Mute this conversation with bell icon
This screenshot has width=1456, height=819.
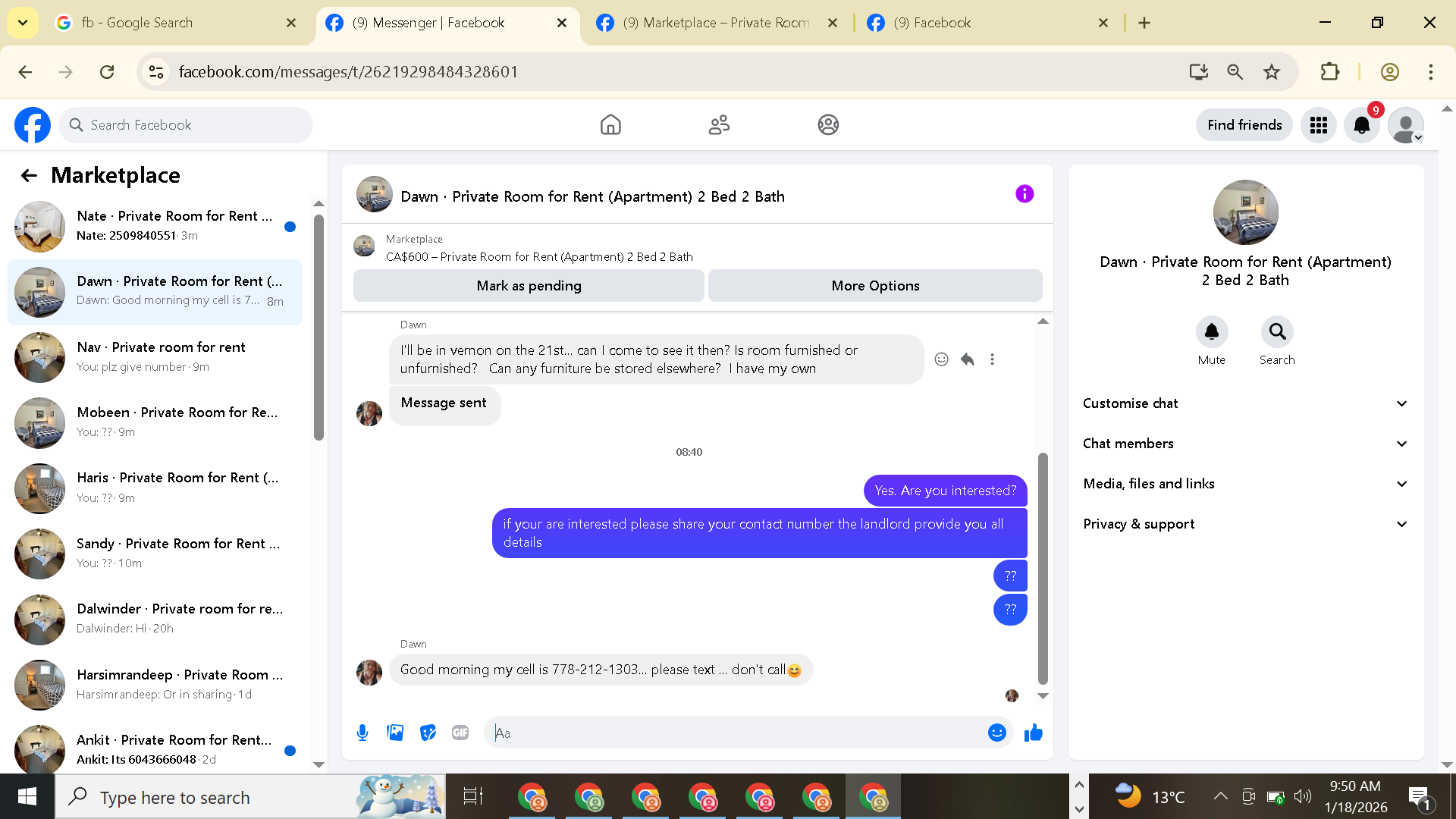point(1211,332)
